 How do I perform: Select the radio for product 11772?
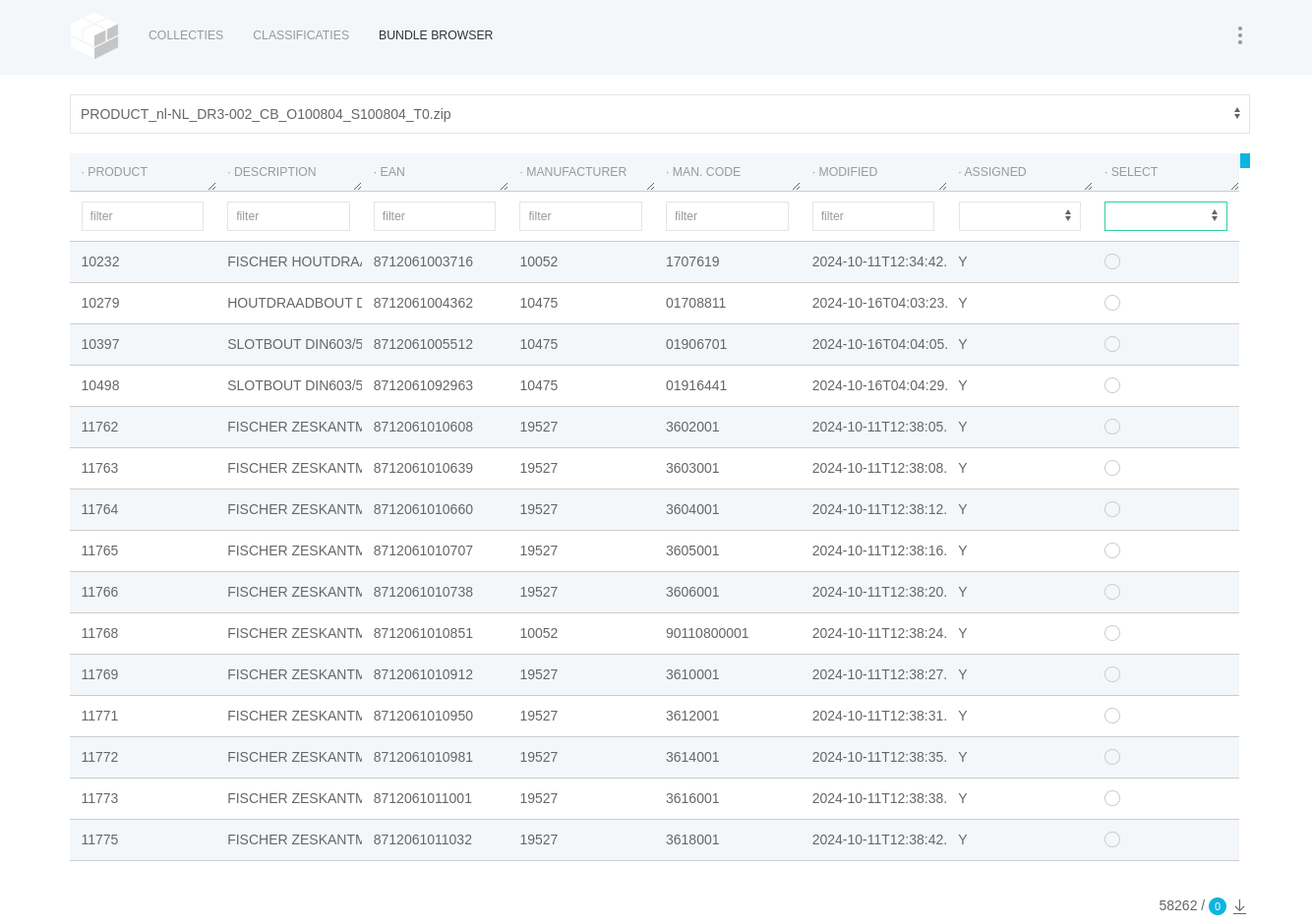[x=1112, y=757]
